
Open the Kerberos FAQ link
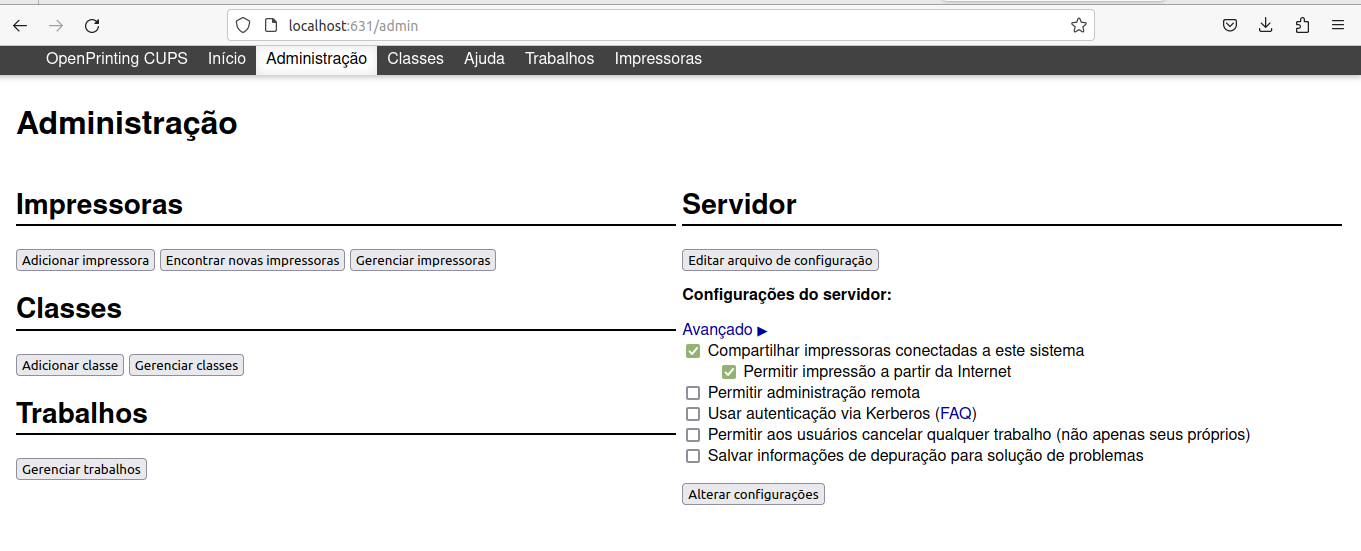pos(956,413)
